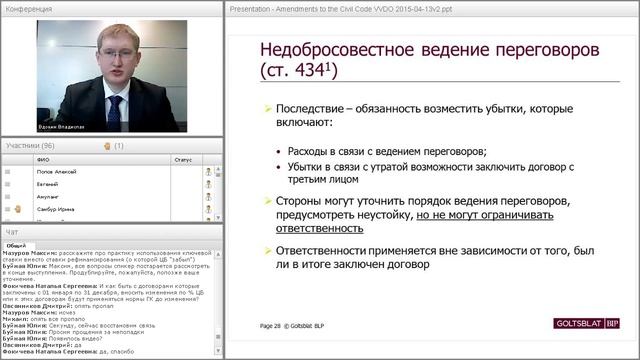
Task: Click chat message 'Секунду, сейчас восстановим связь'
Action: click(x=79, y=325)
